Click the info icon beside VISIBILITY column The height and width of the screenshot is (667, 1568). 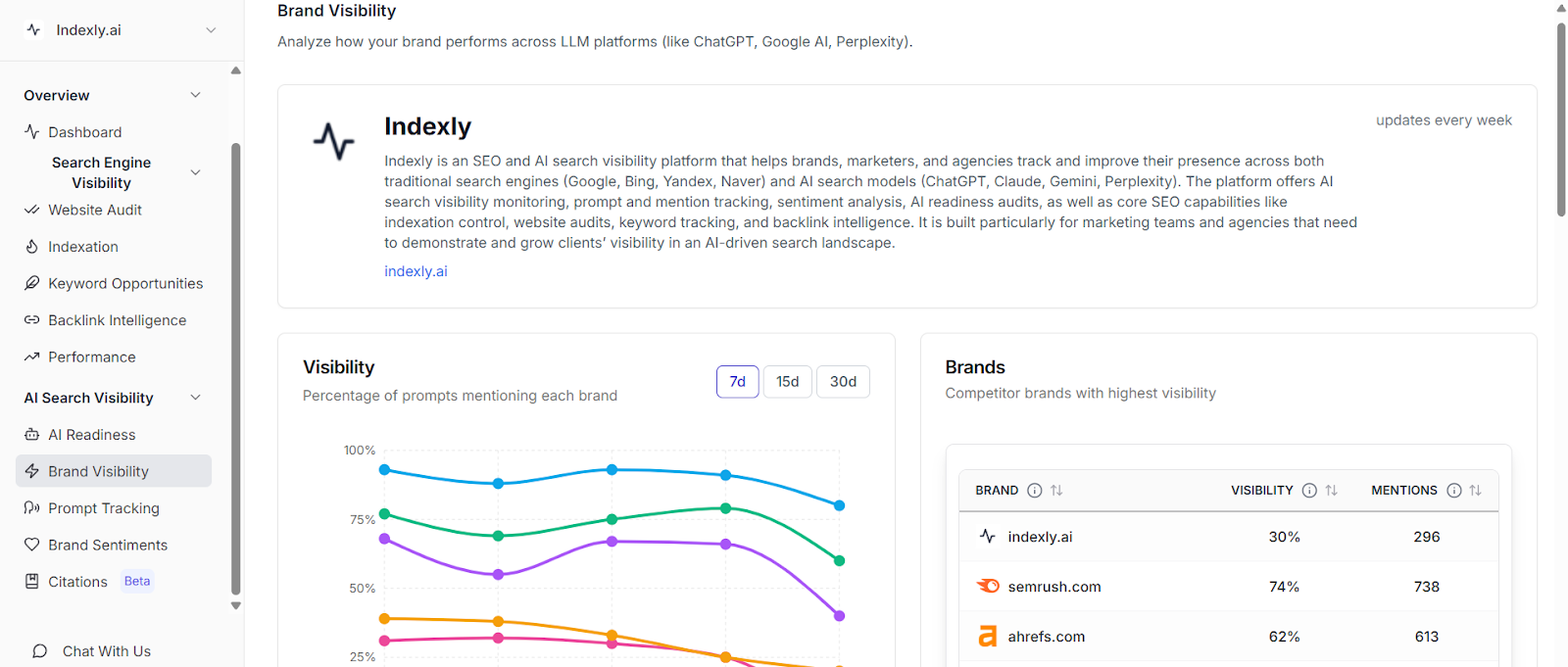click(x=1309, y=491)
